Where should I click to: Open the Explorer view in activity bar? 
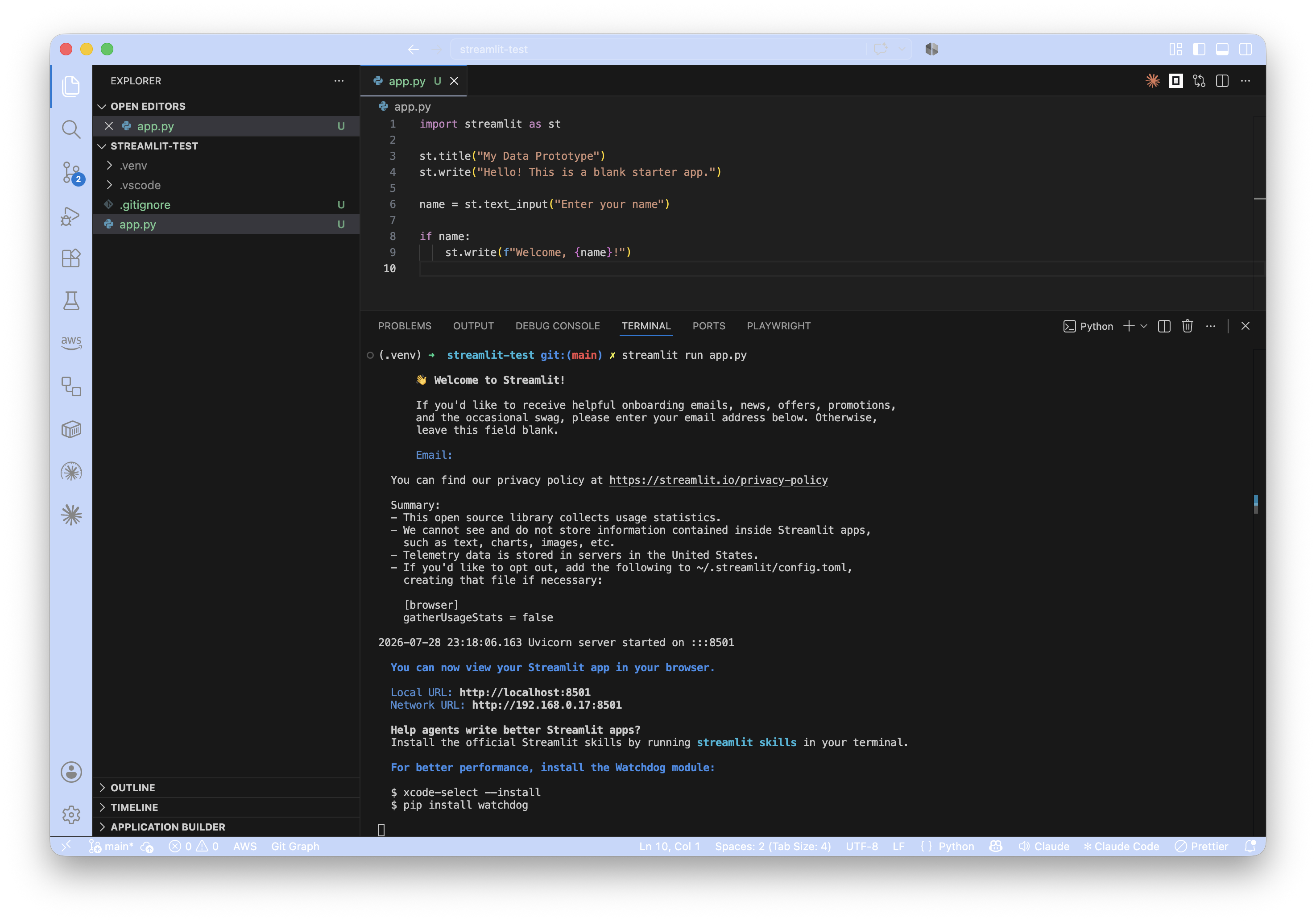pyautogui.click(x=71, y=87)
